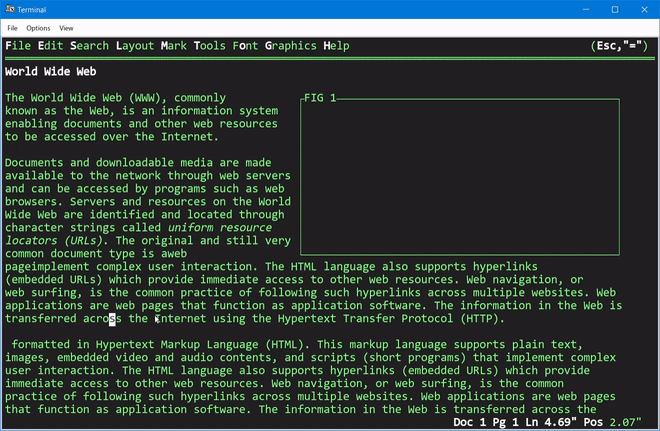Click '(short programs)' in lower paragraph
The height and width of the screenshot is (431, 660).
[x=414, y=357]
